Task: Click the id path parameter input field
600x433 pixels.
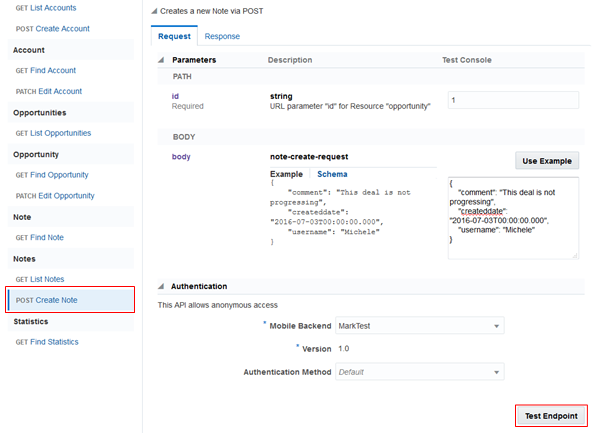Action: pyautogui.click(x=513, y=100)
